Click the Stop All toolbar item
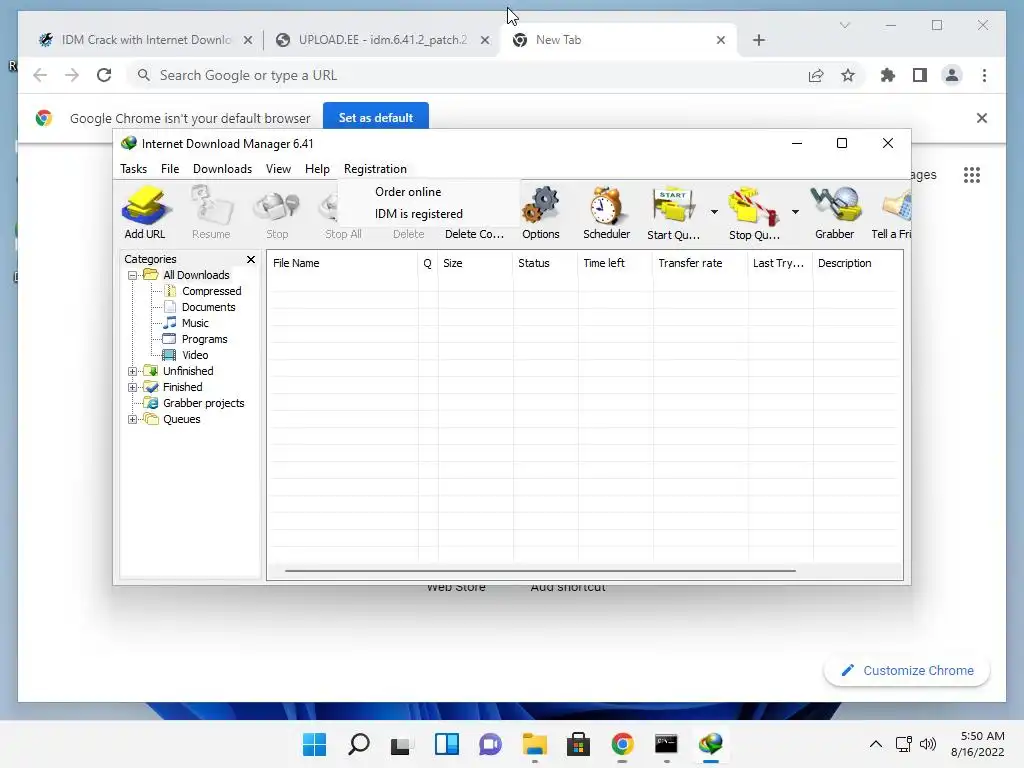Image resolution: width=1024 pixels, height=768 pixels. tap(343, 234)
